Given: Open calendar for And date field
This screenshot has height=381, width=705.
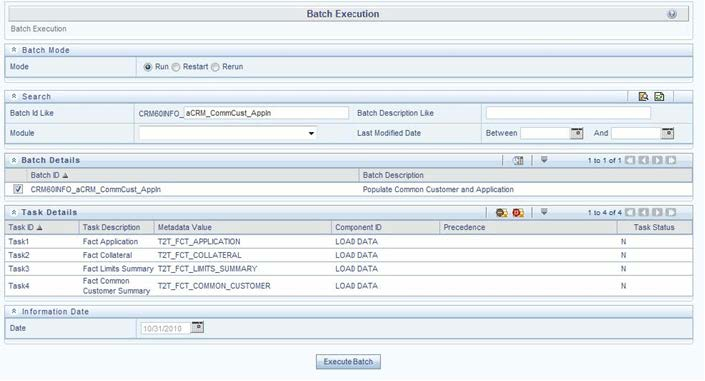Looking at the screenshot, I should [667, 133].
